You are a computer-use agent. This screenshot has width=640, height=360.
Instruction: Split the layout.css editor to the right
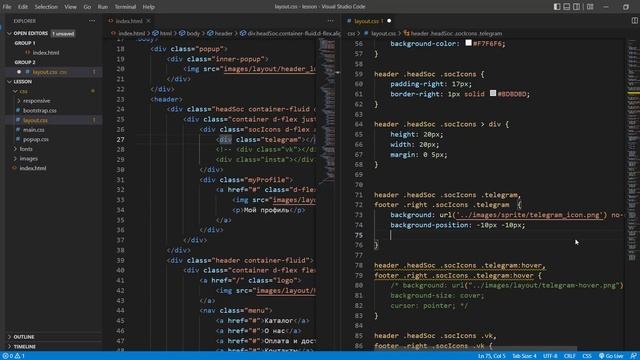coord(635,20)
